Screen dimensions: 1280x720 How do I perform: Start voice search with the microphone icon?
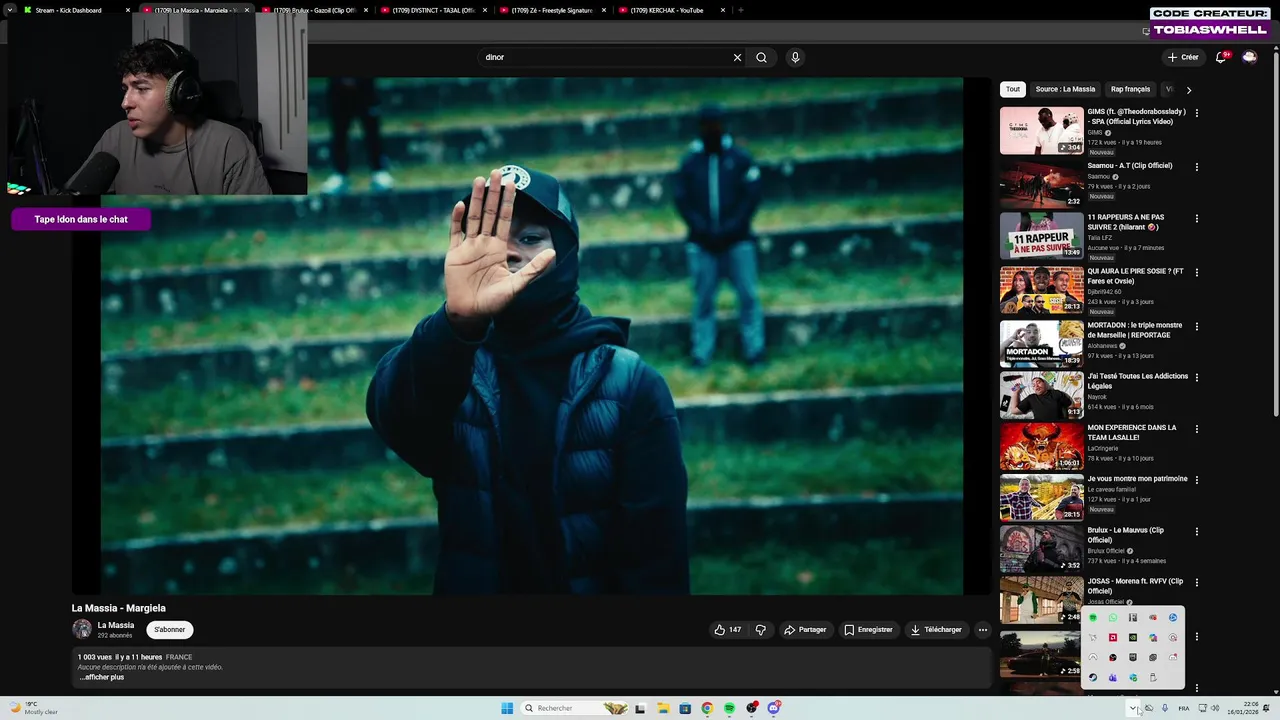pos(795,57)
